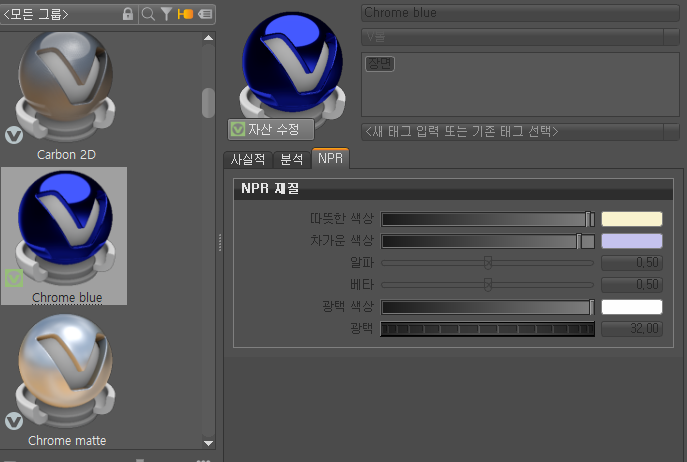This screenshot has width=687, height=462.
Task: Click the 광택 value field 32,00
Action: 632,329
